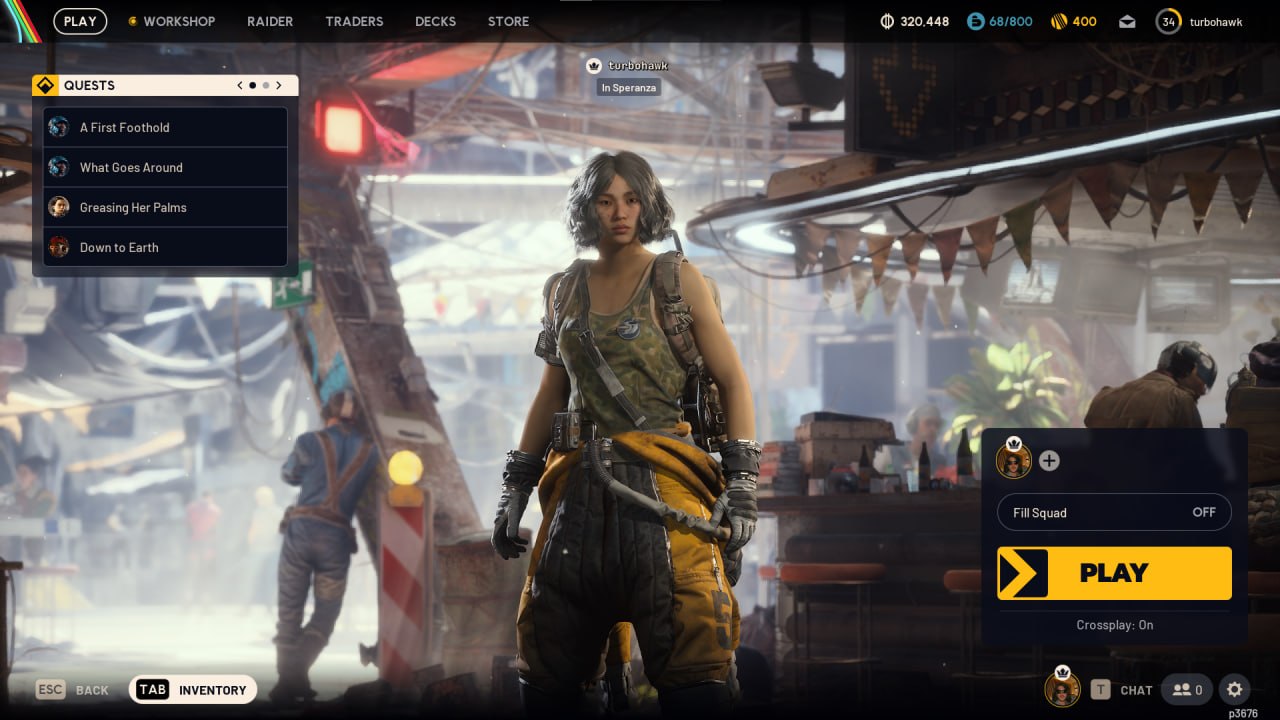Open the quest A First Foothold
The width and height of the screenshot is (1280, 720).
165,127
